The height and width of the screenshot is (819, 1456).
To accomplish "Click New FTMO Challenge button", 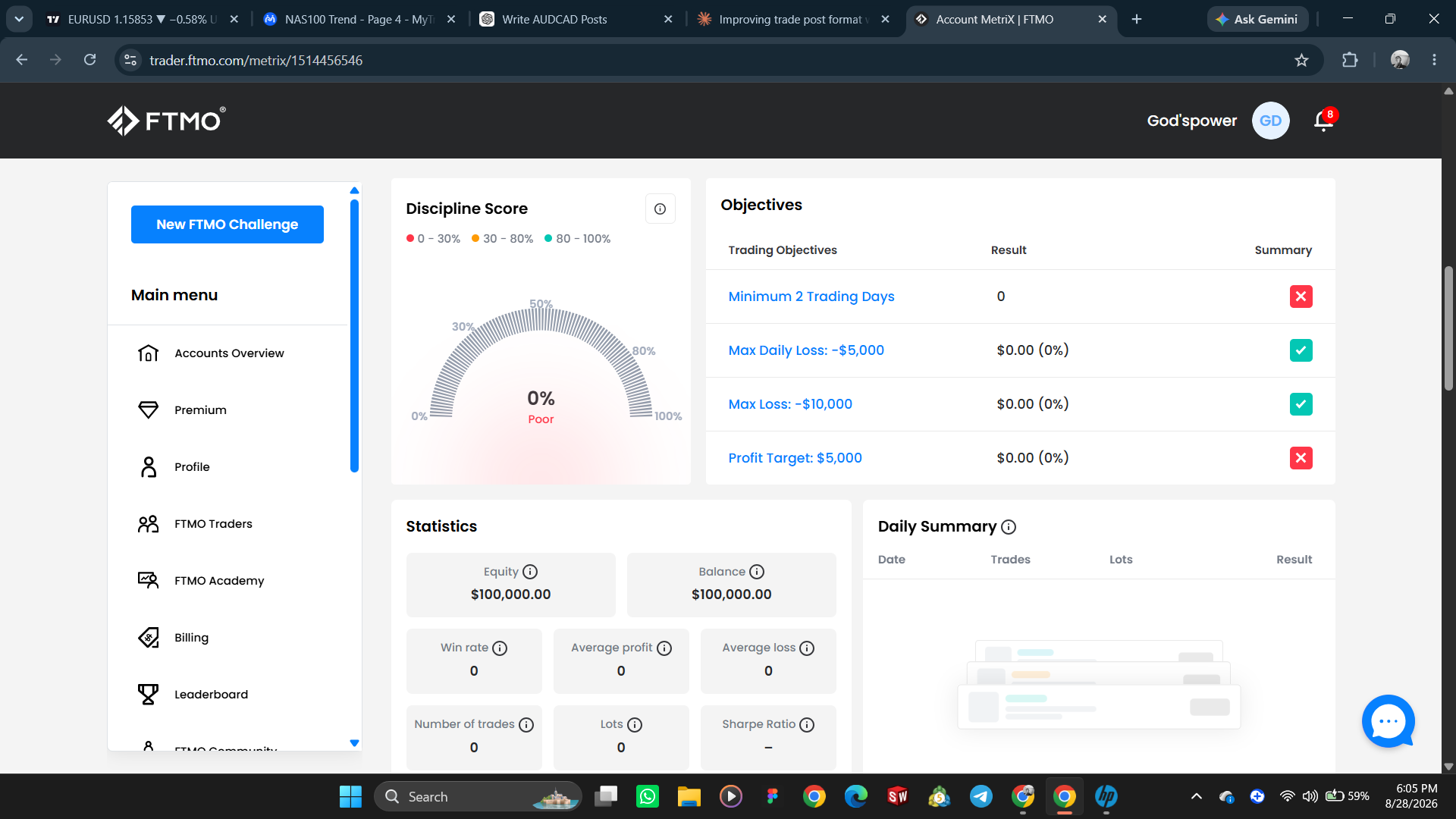I will point(227,224).
